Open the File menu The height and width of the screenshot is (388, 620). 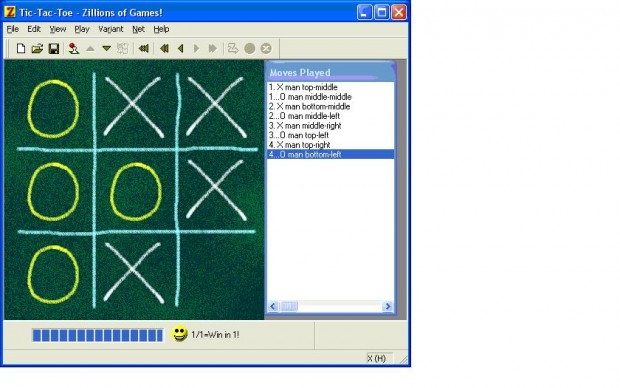(x=12, y=29)
